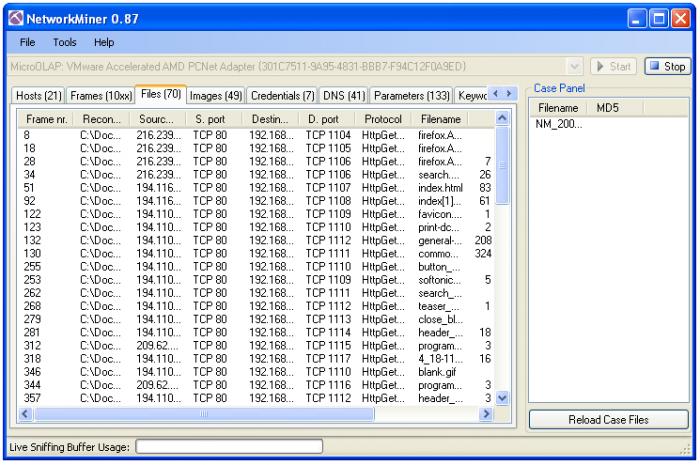Viewport: 700px width, 465px height.
Task: Click the vertical scrollbar down arrow
Action: coord(503,398)
